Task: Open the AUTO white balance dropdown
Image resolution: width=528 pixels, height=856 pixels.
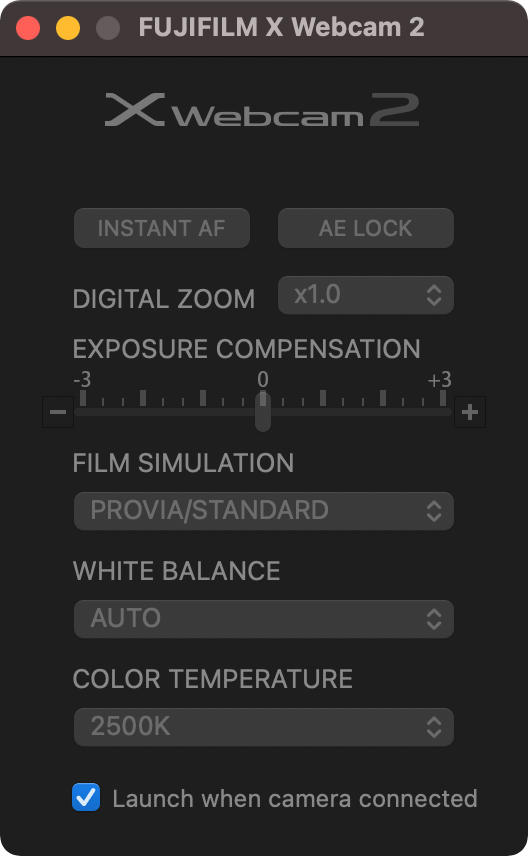Action: 264,619
